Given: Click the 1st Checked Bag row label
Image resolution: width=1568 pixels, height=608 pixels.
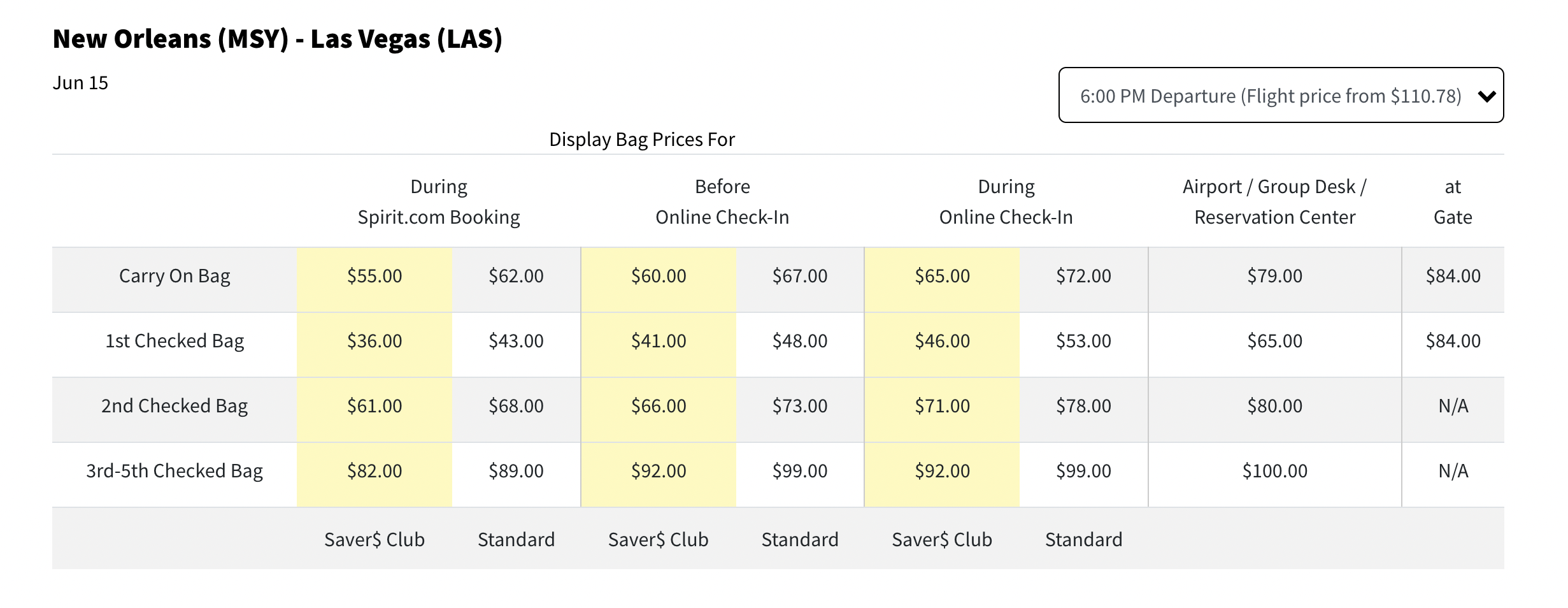Looking at the screenshot, I should click(x=175, y=341).
